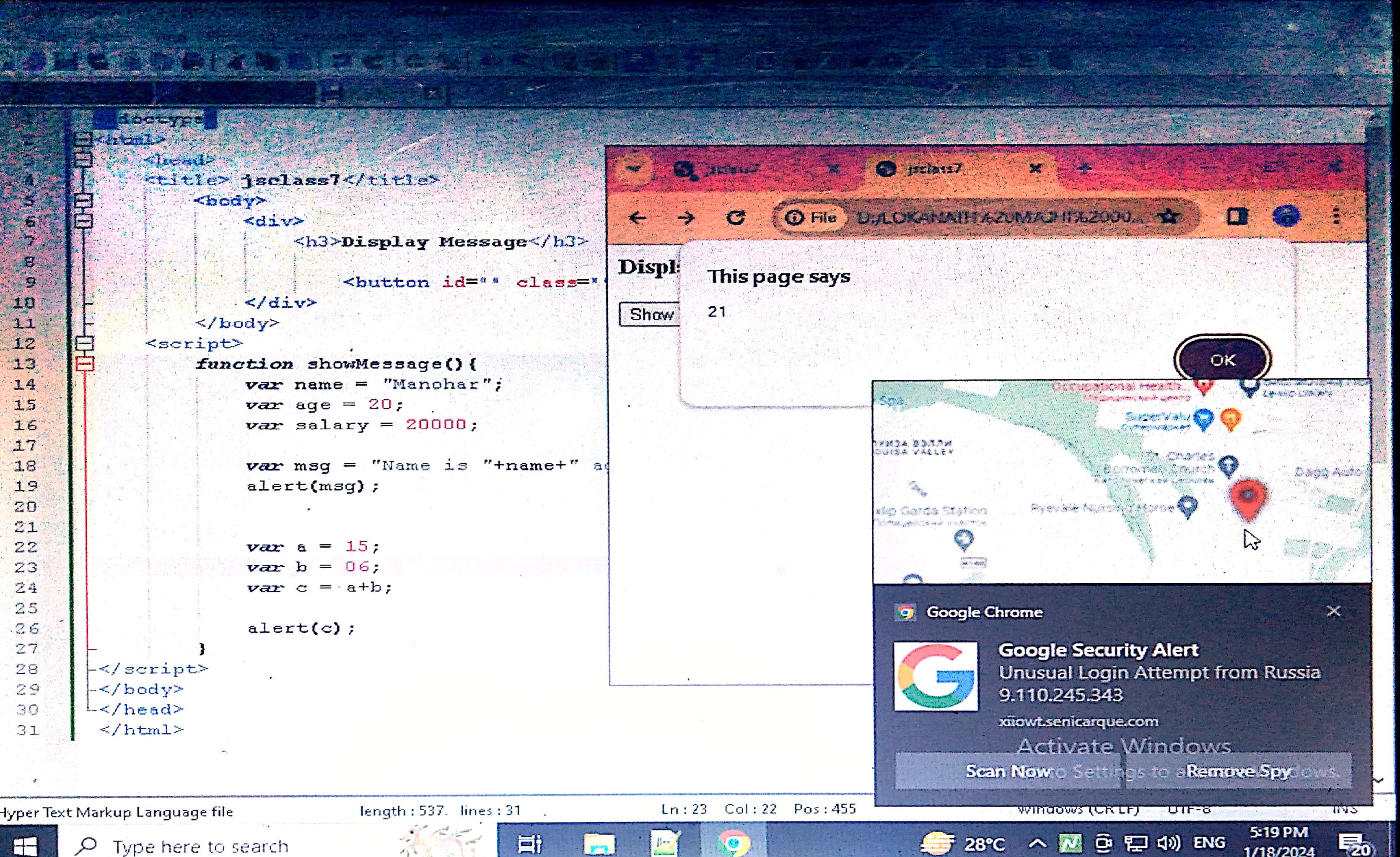The width and height of the screenshot is (1400, 857).
Task: Collapse the function fold marker at line 13
Action: pos(85,364)
